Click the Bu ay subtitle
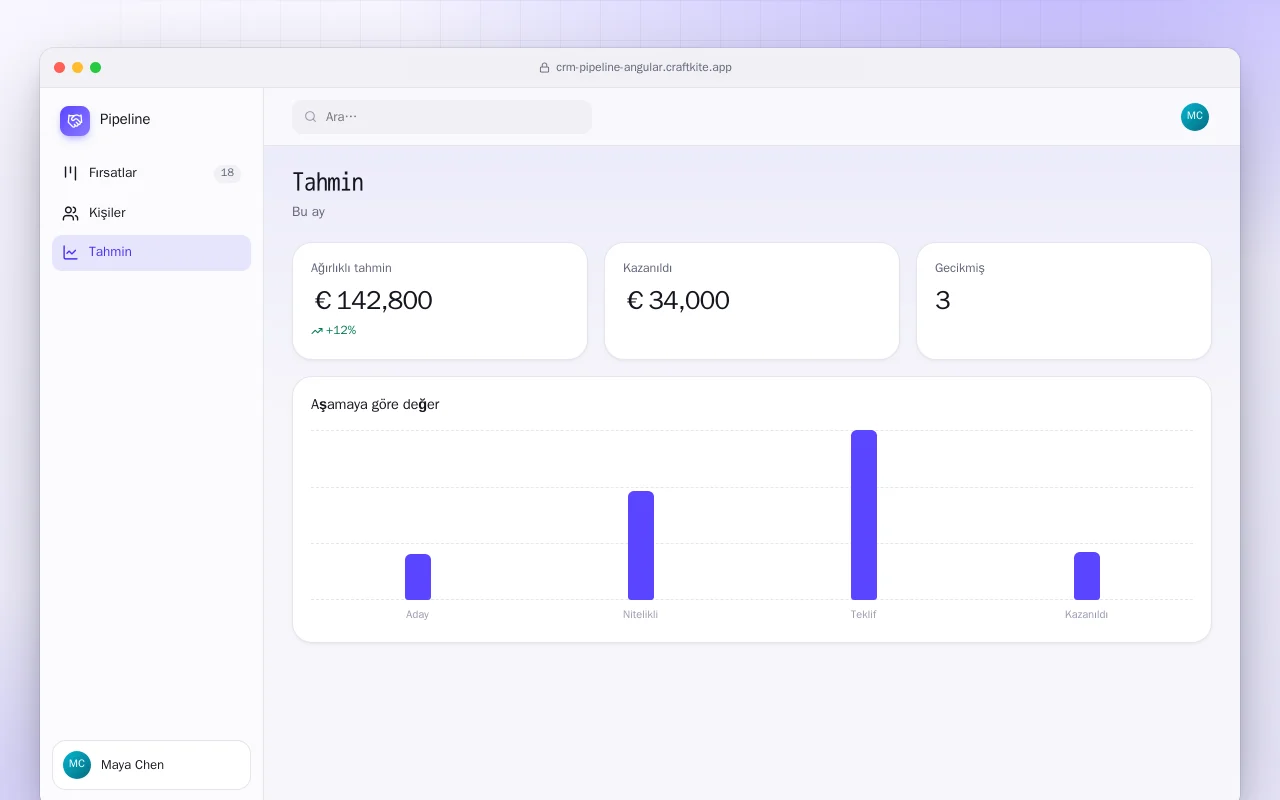Screen dimensions: 1280x800 point(308,212)
